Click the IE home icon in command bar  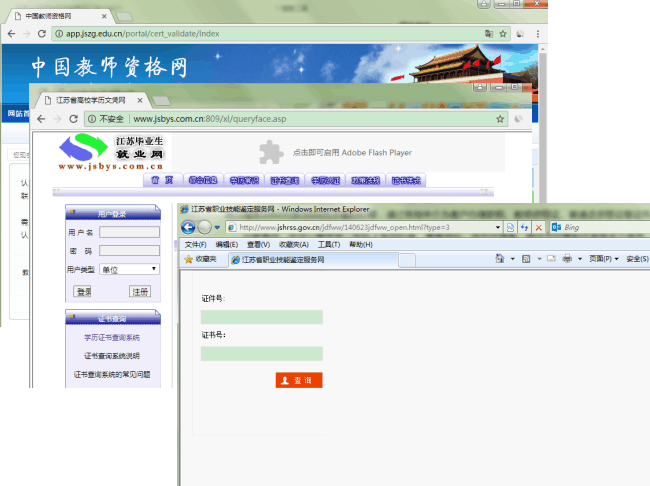point(500,259)
